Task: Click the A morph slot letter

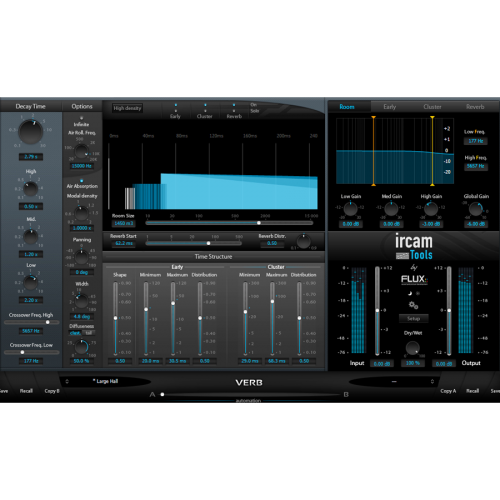Action: pyautogui.click(x=152, y=395)
